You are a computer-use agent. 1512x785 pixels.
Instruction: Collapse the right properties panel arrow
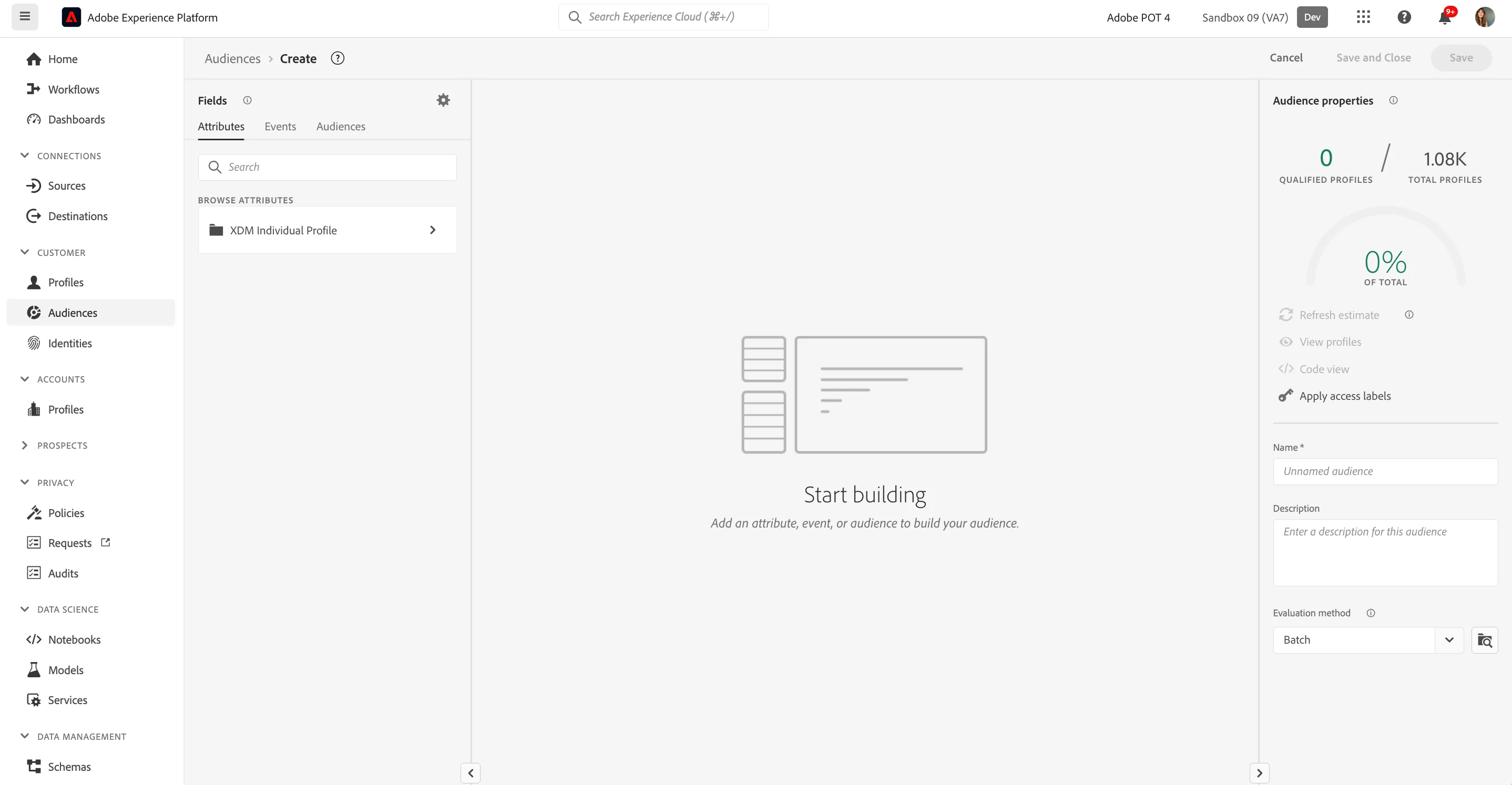point(1259,773)
